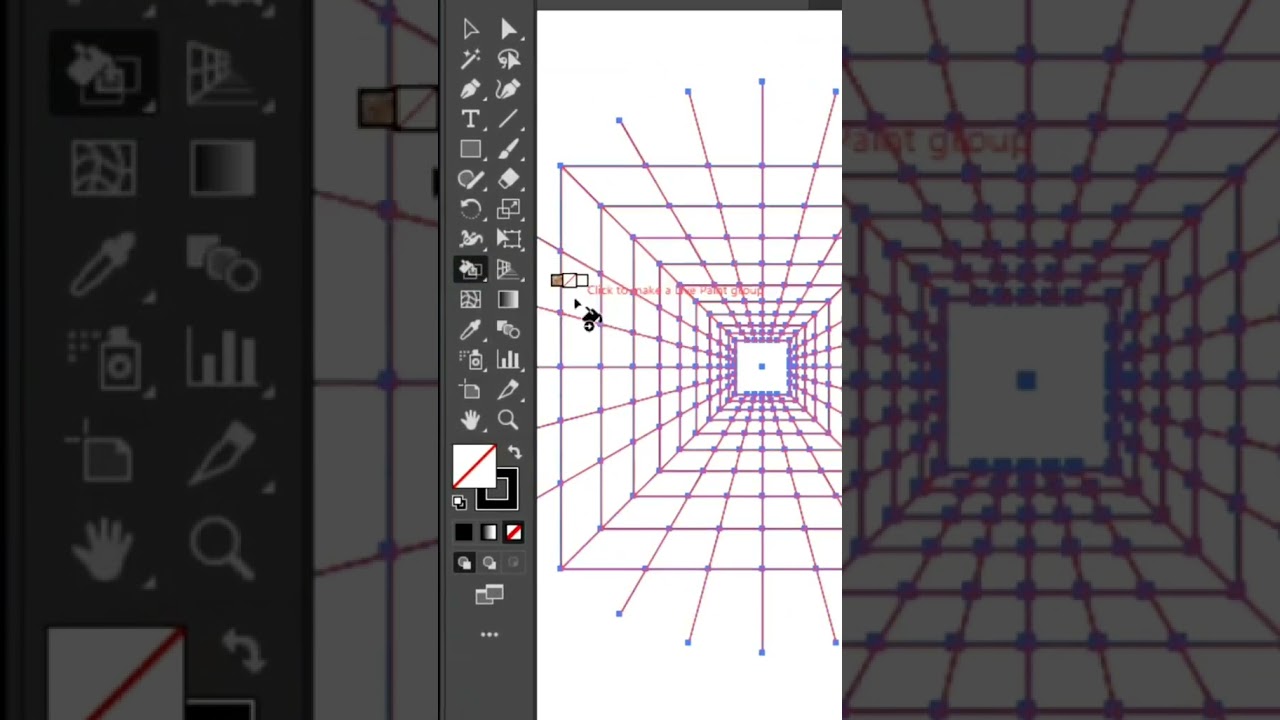Activate the Symbol Sprayer tool
This screenshot has height=720, width=1280.
[x=471, y=360]
